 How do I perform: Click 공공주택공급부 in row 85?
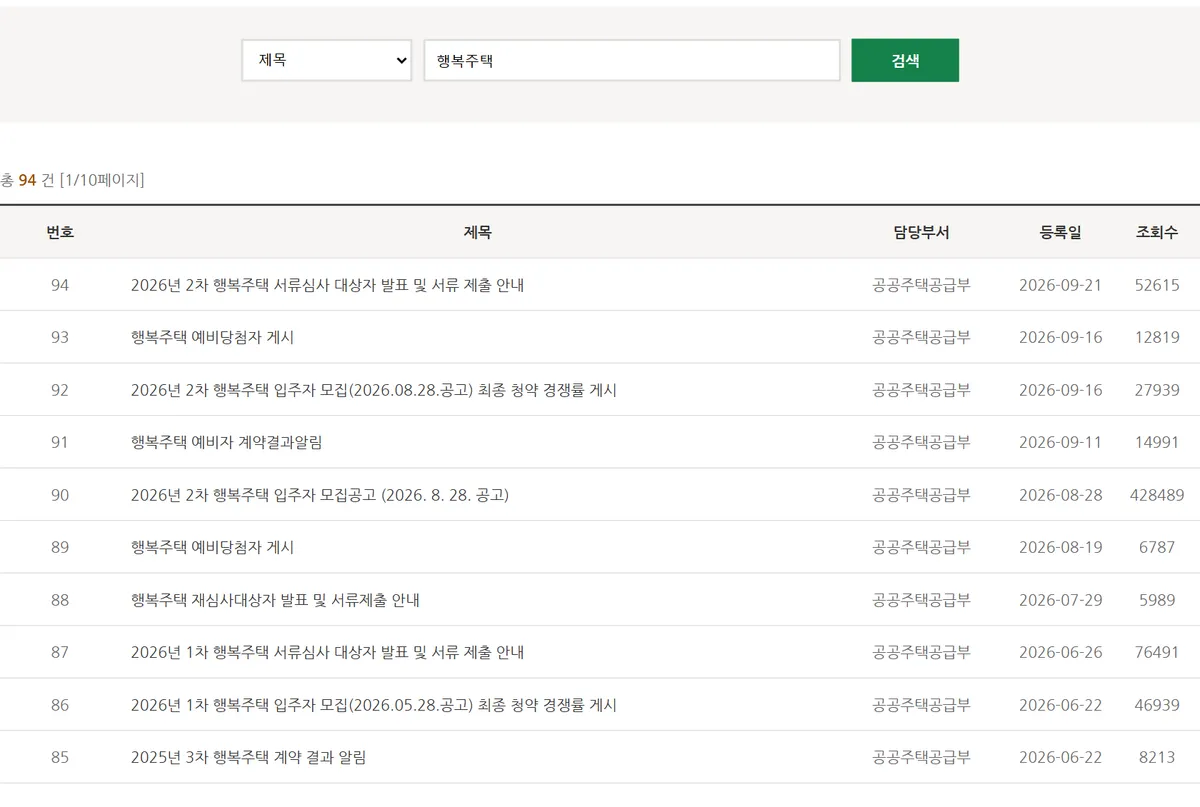[921, 757]
